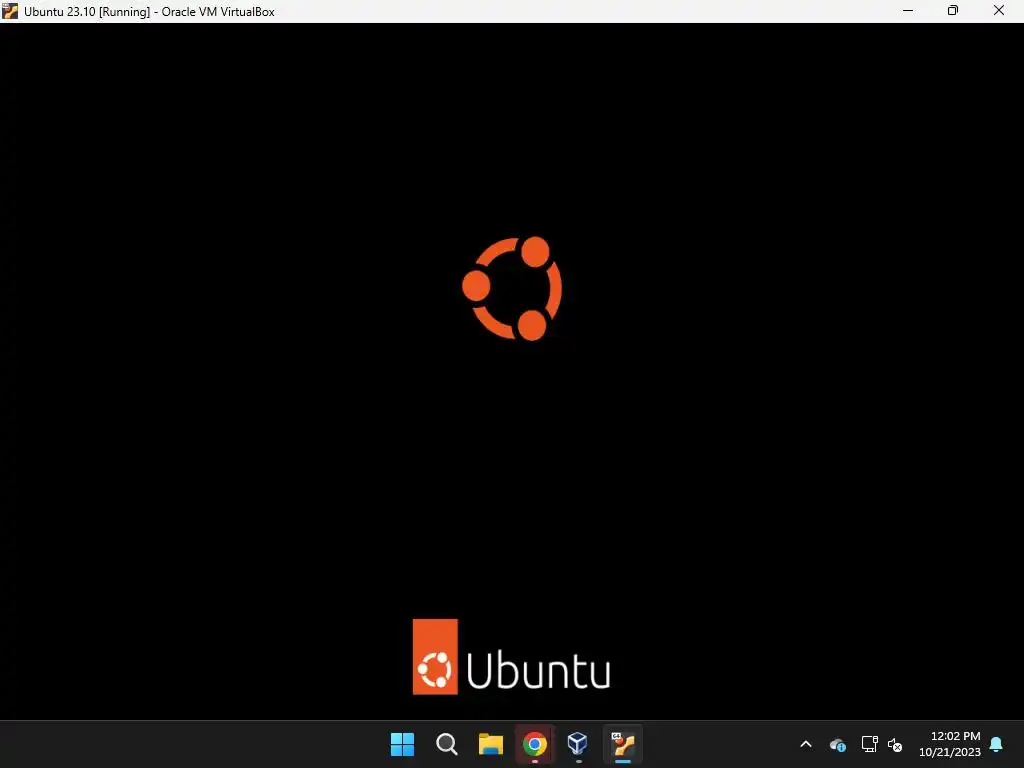1024x768 pixels.
Task: Open the notification bell icon
Action: 996,744
